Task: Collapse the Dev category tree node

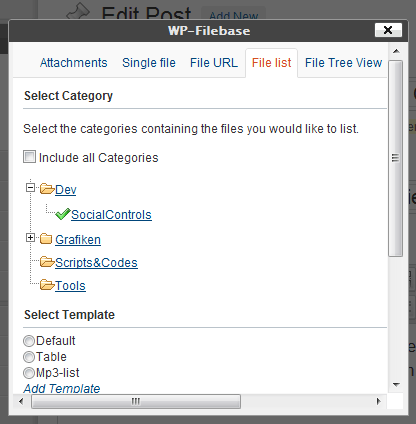Action: click(x=30, y=188)
